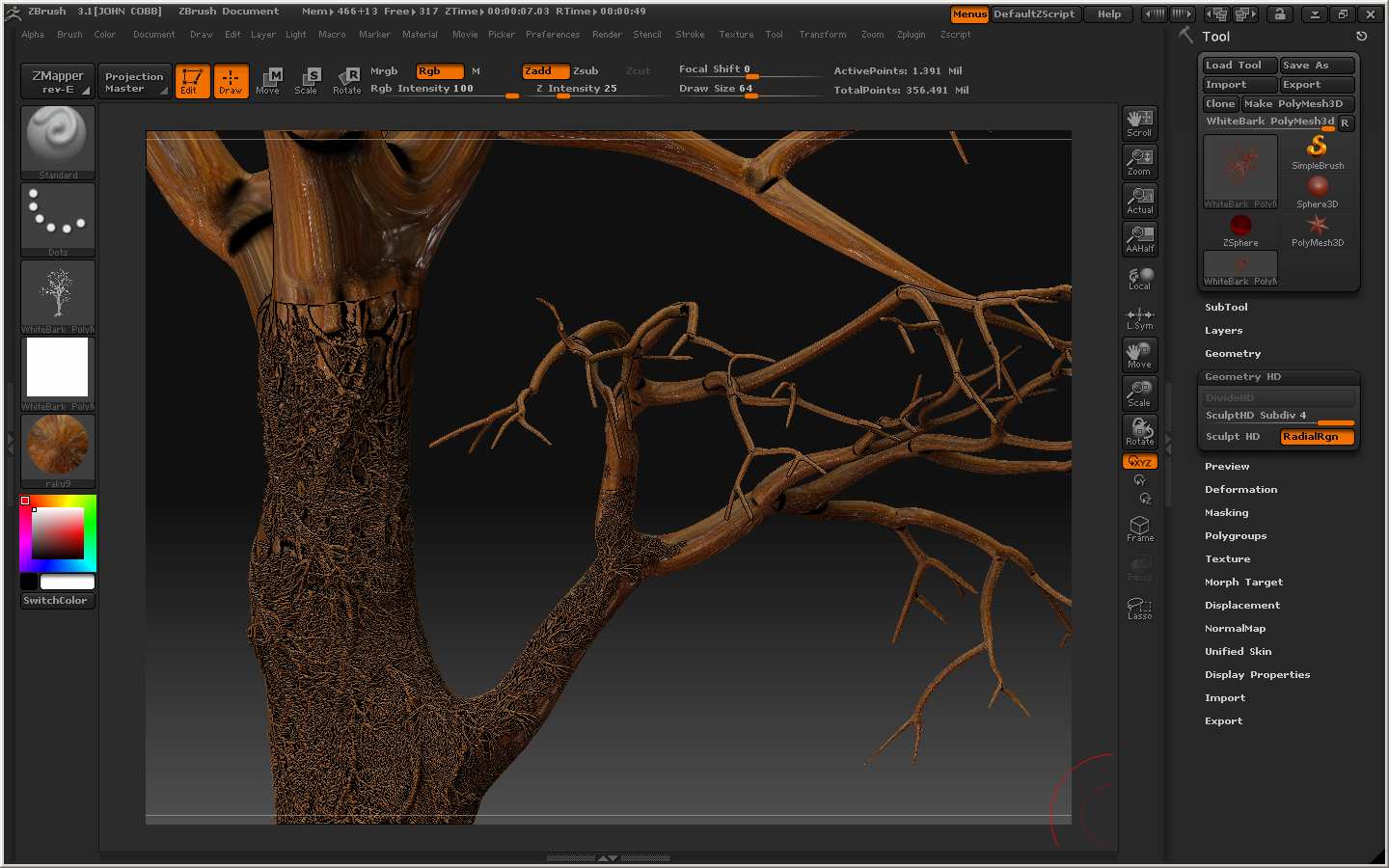The height and width of the screenshot is (868, 1389).
Task: Click the Frame mesh icon
Action: [x=1140, y=529]
